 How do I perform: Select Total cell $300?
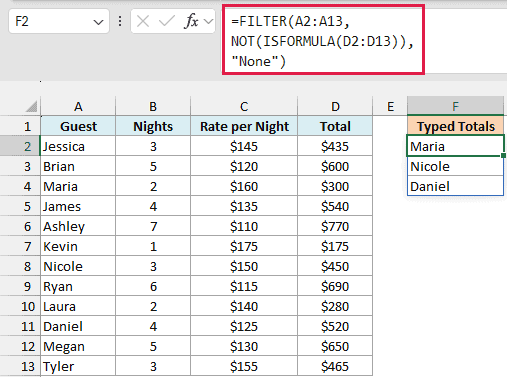335,186
